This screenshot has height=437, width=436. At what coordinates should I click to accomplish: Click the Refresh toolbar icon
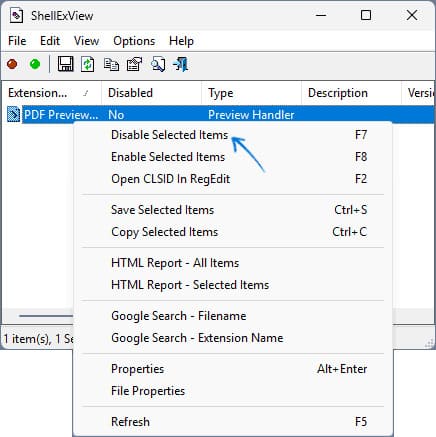(x=88, y=64)
